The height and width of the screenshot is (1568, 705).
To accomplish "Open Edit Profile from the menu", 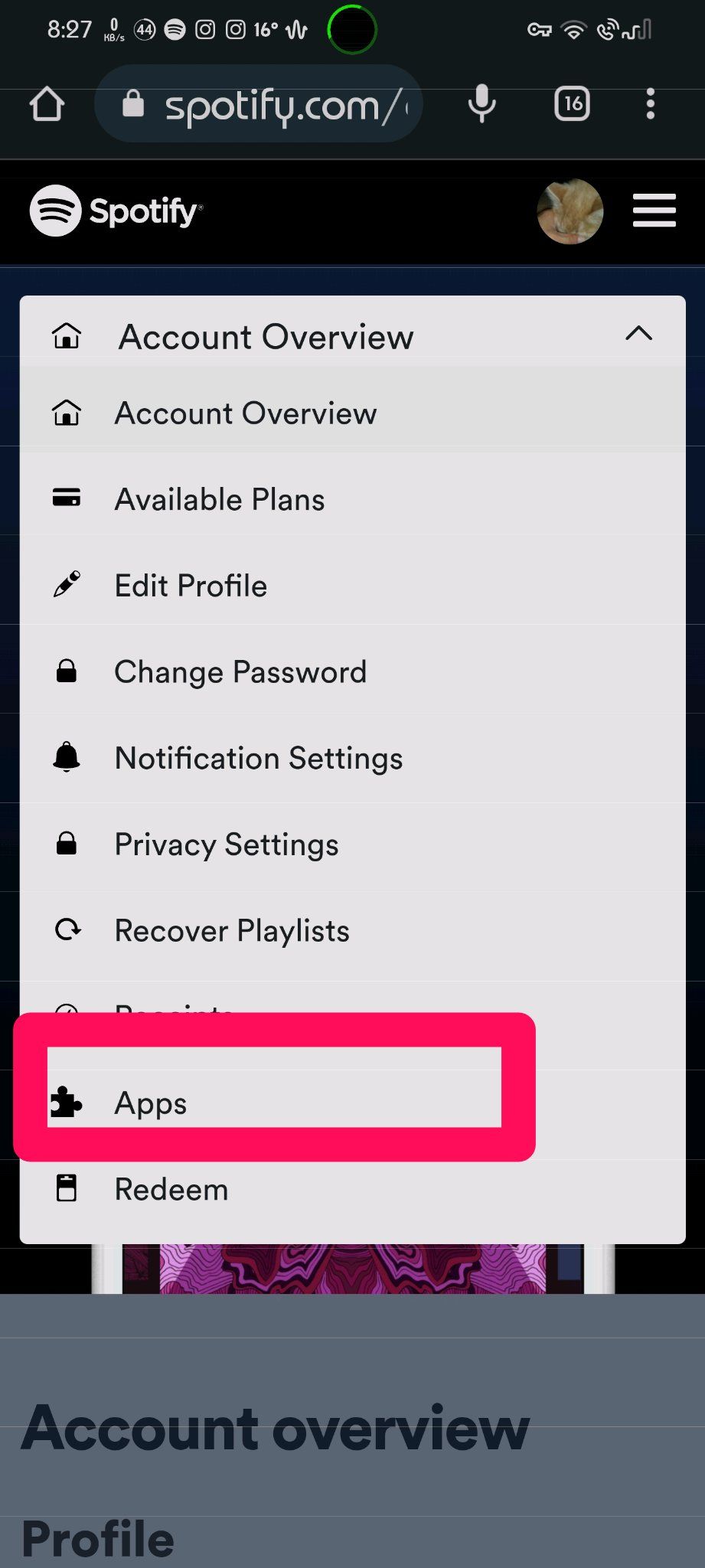I will tap(352, 586).
